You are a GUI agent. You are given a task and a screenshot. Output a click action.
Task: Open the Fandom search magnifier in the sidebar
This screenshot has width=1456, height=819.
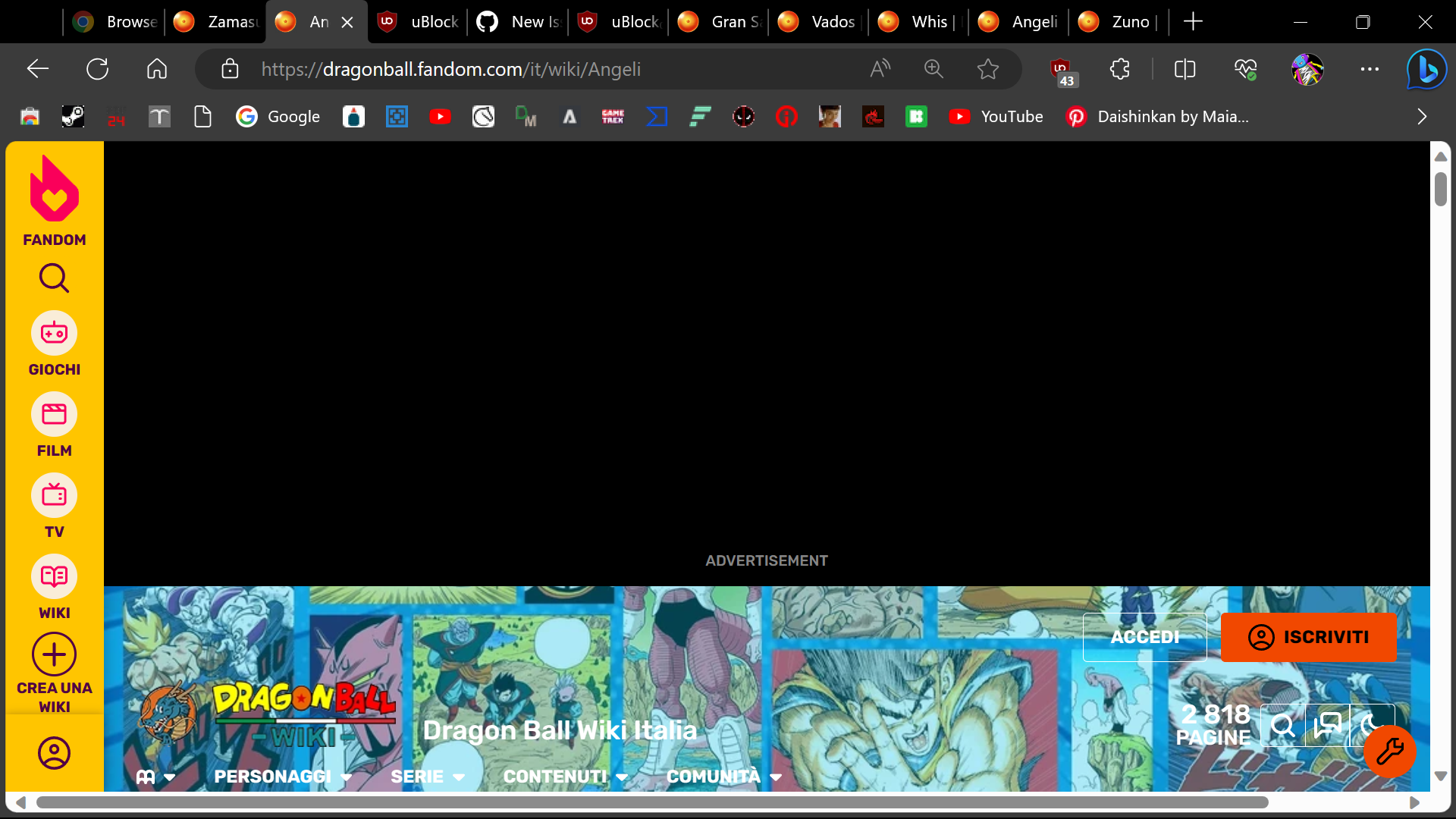click(x=54, y=278)
